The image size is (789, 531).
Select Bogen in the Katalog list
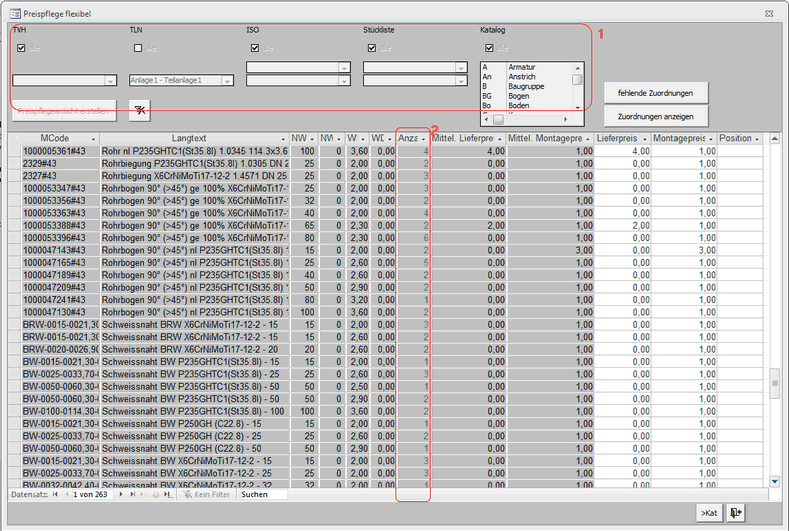(518, 96)
